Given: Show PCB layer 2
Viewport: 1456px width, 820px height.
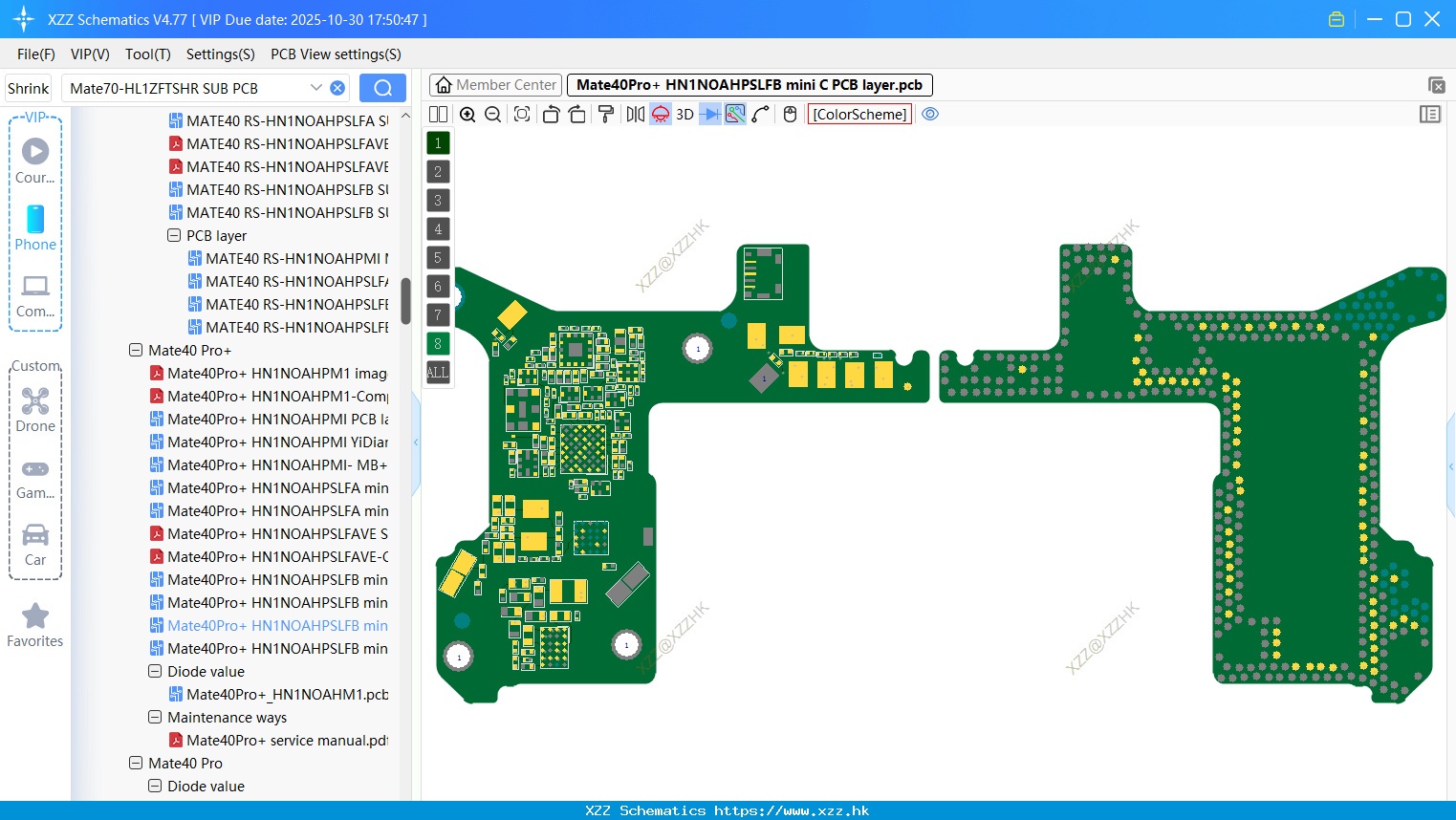Looking at the screenshot, I should coord(438,171).
